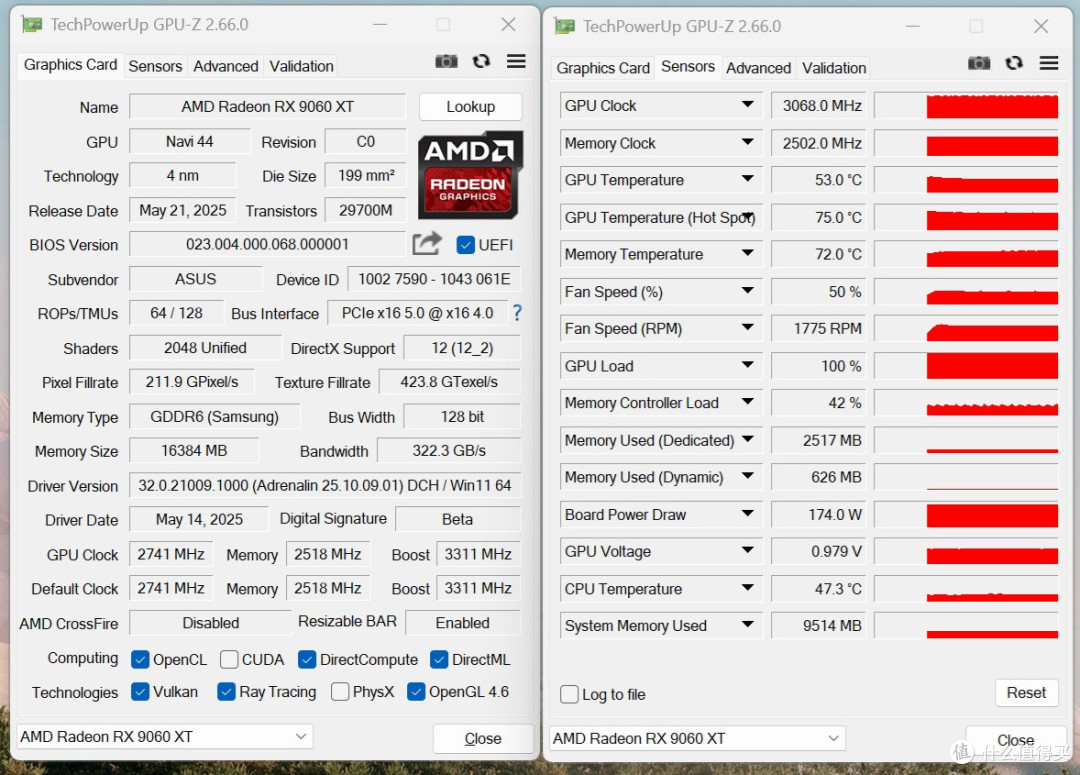Click the 3068.0 MHz GPU Clock value
Image resolution: width=1080 pixels, height=775 pixels.
(x=817, y=105)
